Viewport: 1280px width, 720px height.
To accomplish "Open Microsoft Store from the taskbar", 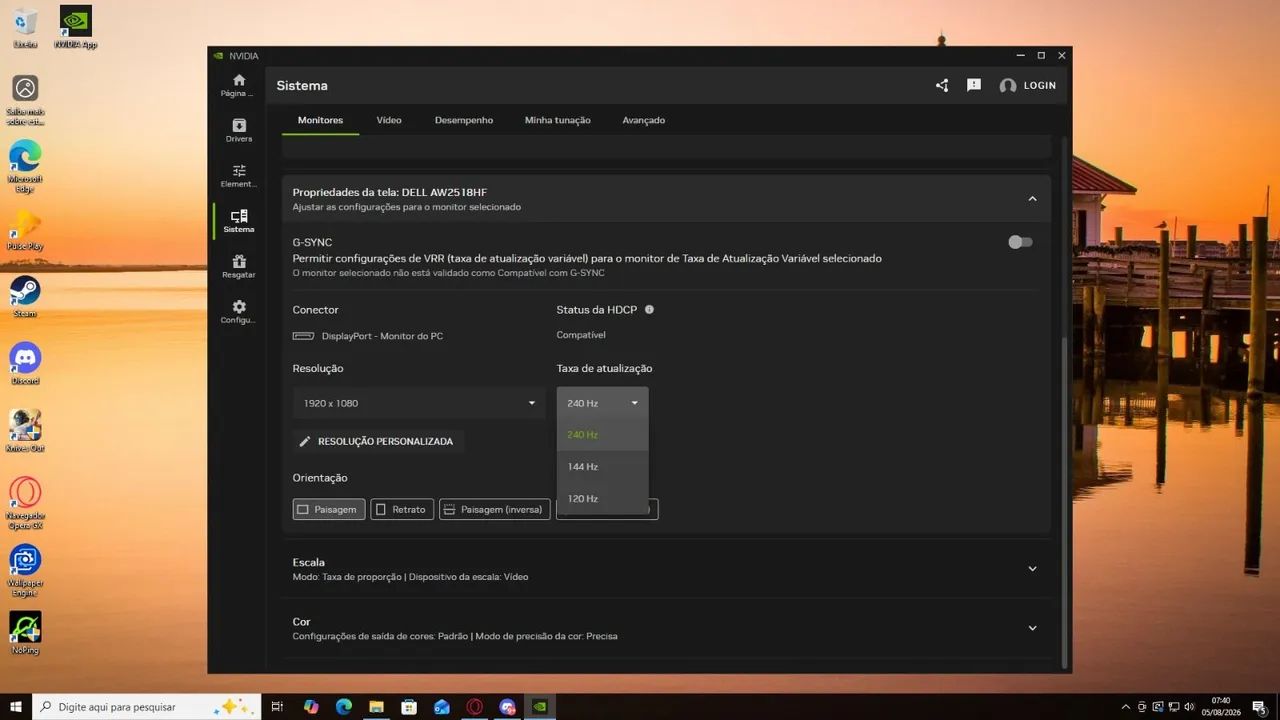I will click(x=409, y=707).
